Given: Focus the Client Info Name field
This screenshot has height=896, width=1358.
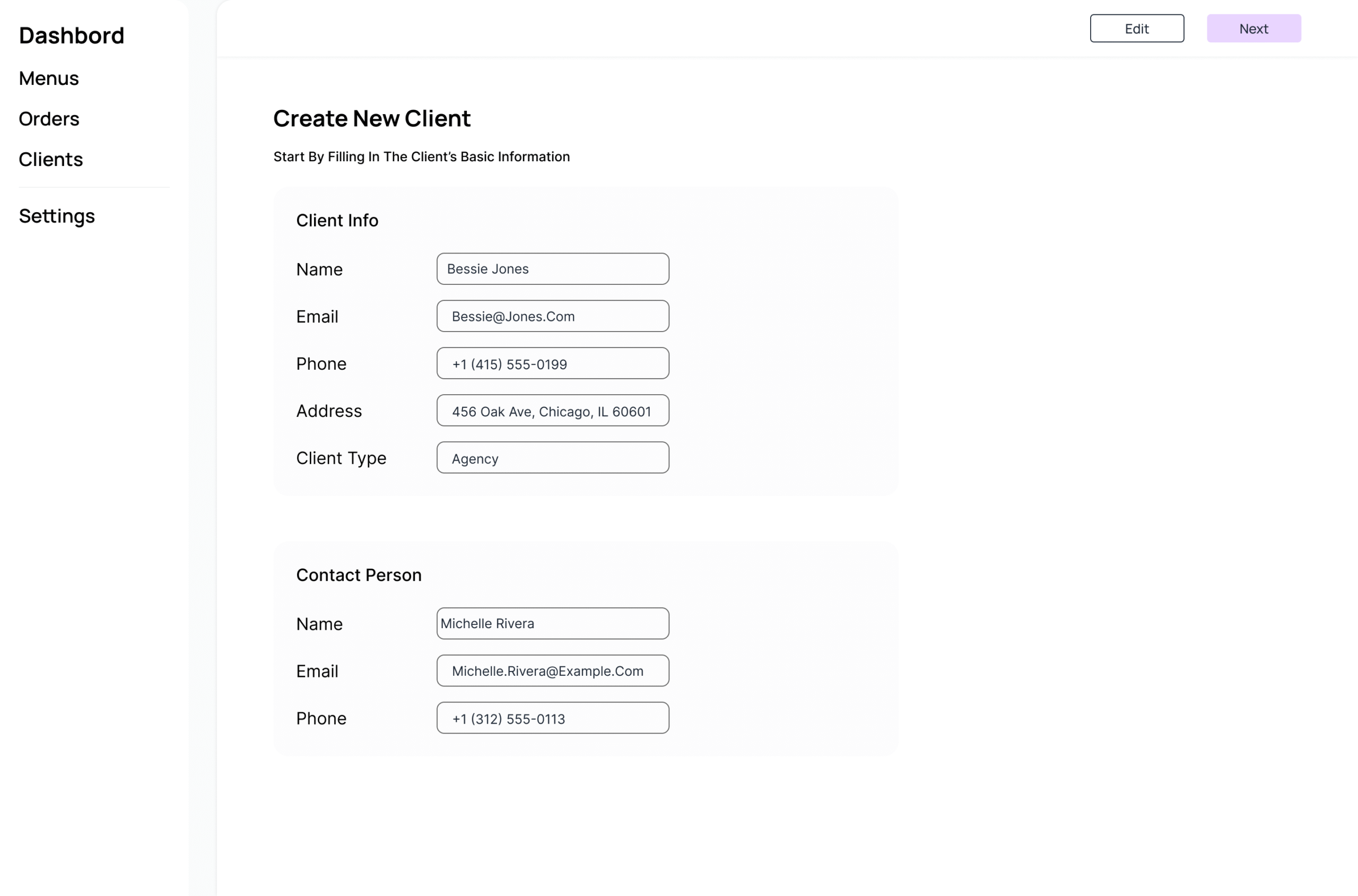Looking at the screenshot, I should [x=552, y=269].
